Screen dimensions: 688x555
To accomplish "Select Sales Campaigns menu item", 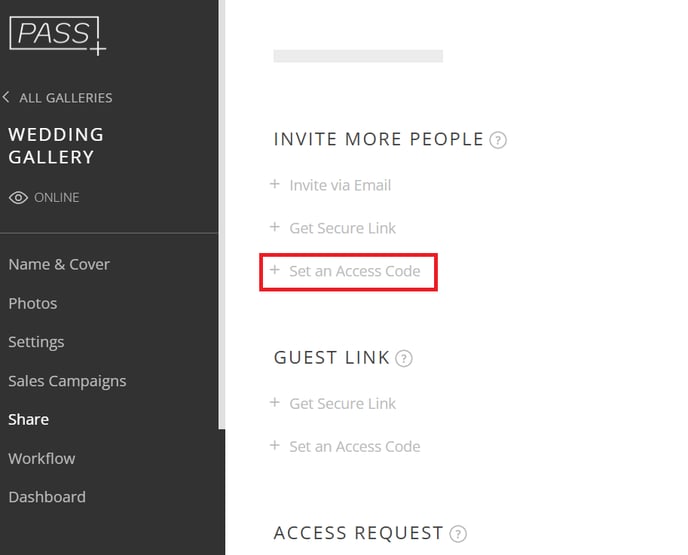I will pyautogui.click(x=67, y=381).
